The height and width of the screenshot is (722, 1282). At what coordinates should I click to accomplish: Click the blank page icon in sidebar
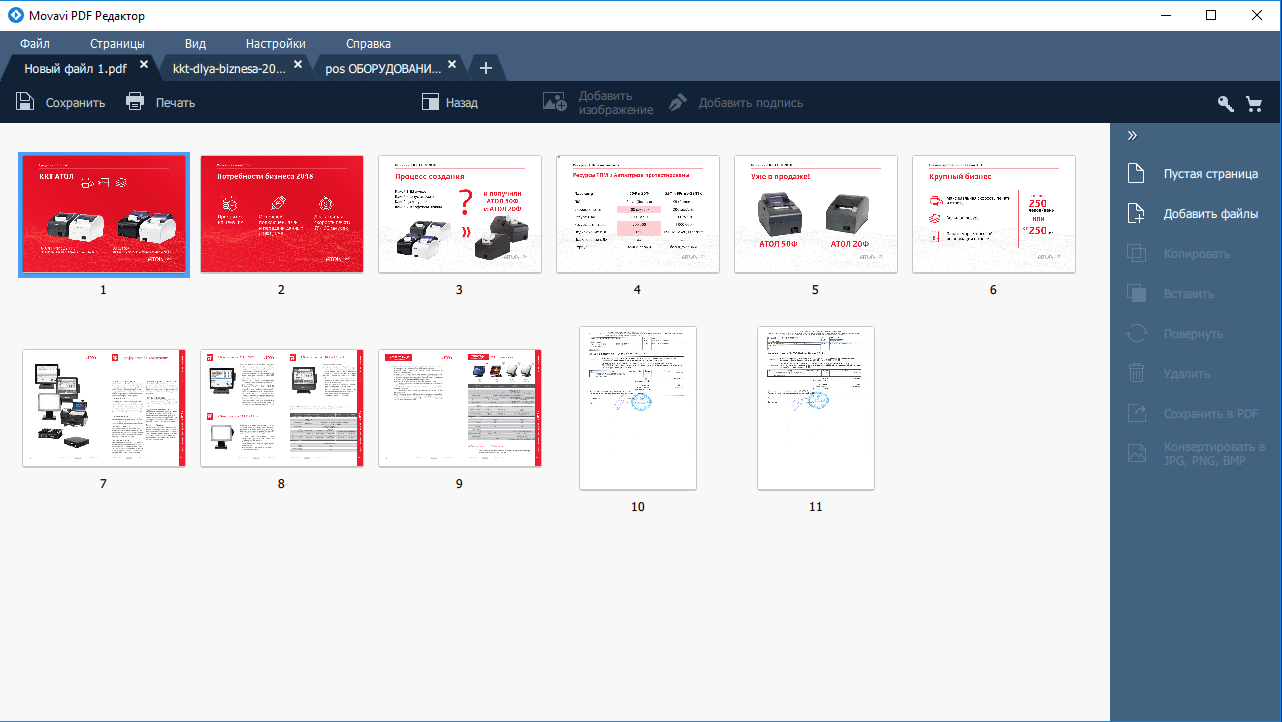click(1136, 174)
